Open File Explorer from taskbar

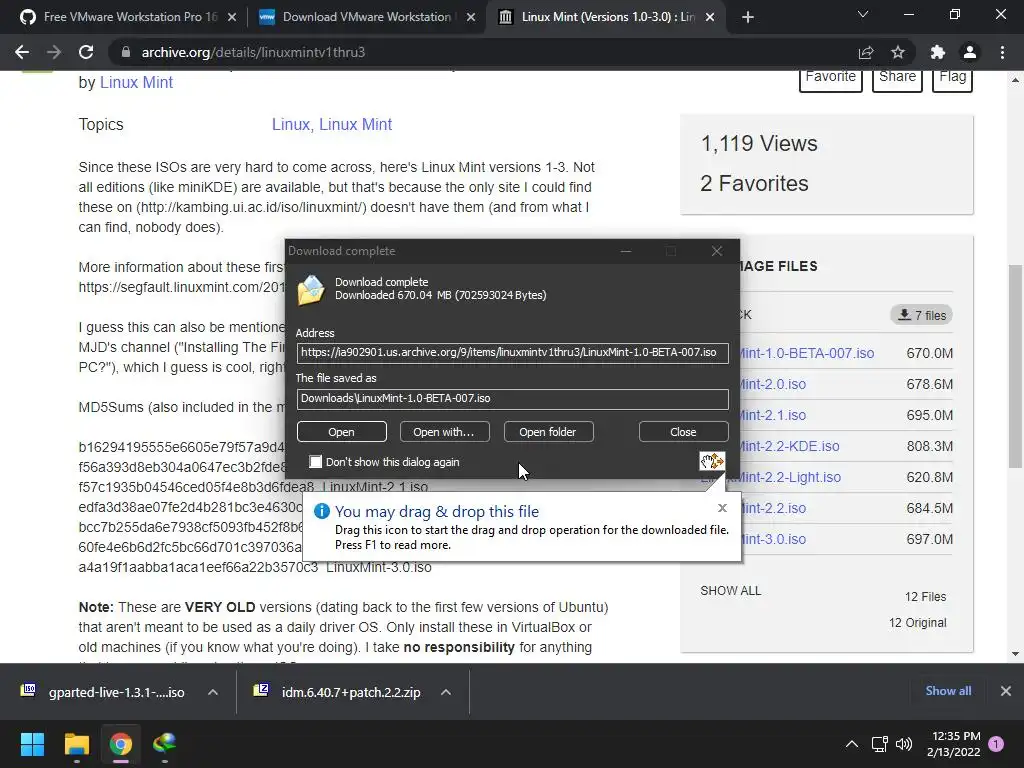click(76, 744)
